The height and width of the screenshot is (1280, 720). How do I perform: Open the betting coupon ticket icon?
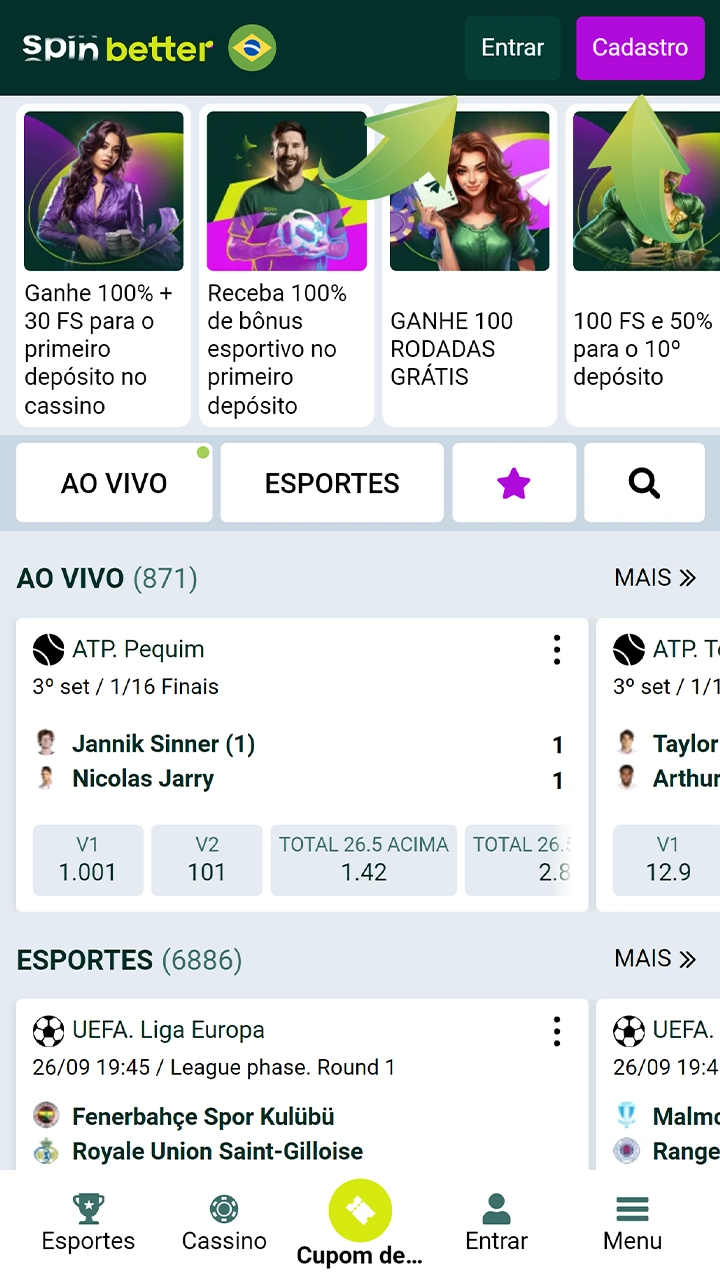click(x=360, y=1210)
